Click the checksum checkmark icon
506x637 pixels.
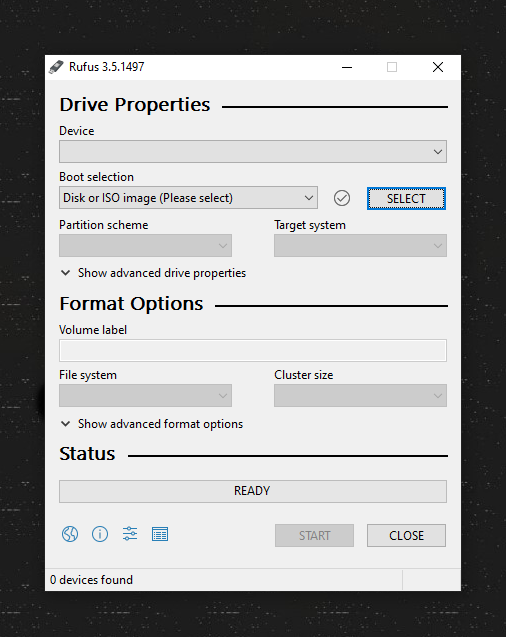(342, 198)
